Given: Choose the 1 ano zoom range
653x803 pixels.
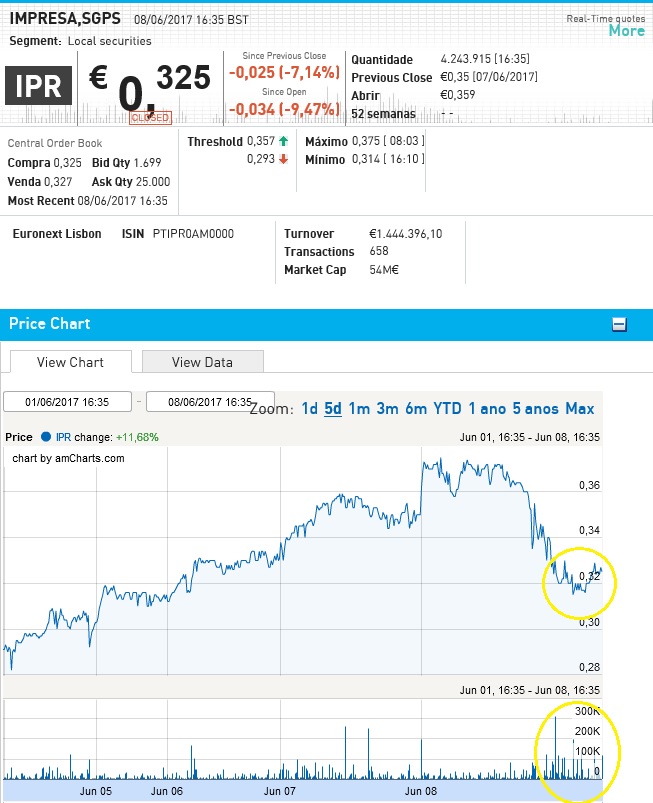Looking at the screenshot, I should 487,409.
